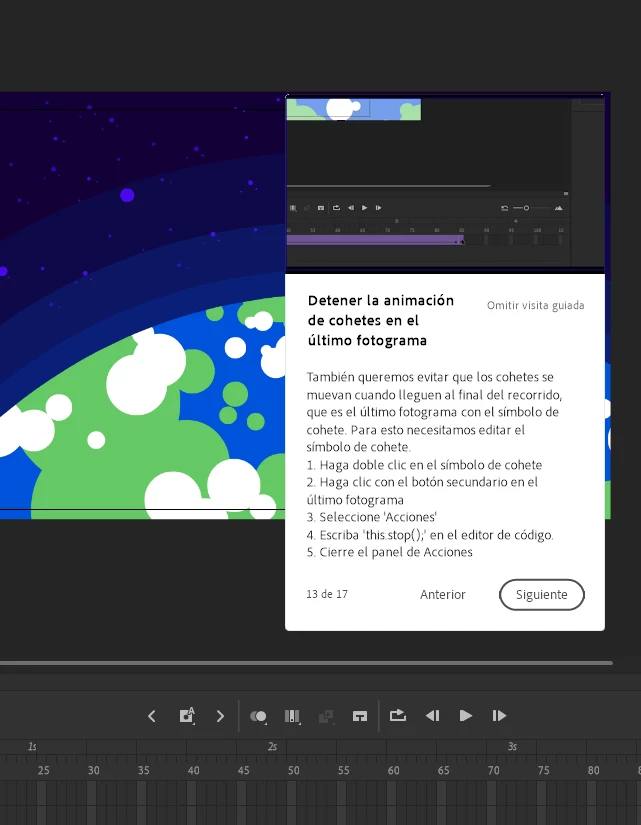Click Anterior to go back a step
The image size is (641, 825).
(x=443, y=595)
